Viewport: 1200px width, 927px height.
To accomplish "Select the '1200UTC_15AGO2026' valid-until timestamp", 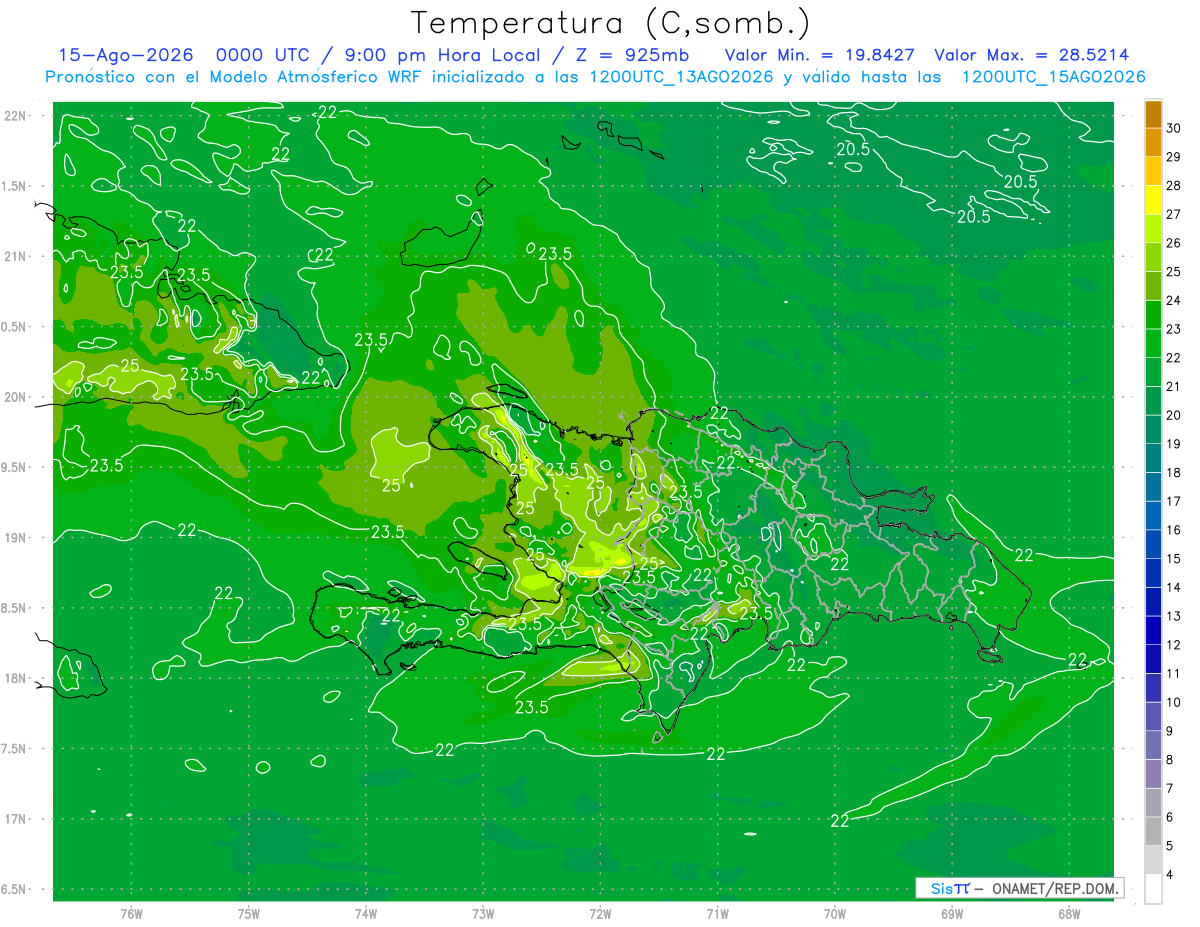I will 1054,77.
